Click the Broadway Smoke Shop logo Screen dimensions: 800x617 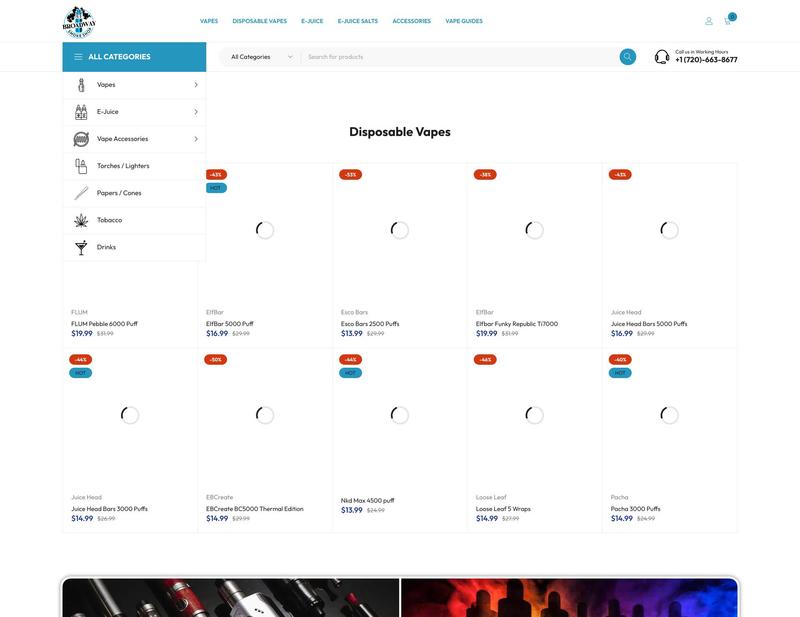click(79, 22)
